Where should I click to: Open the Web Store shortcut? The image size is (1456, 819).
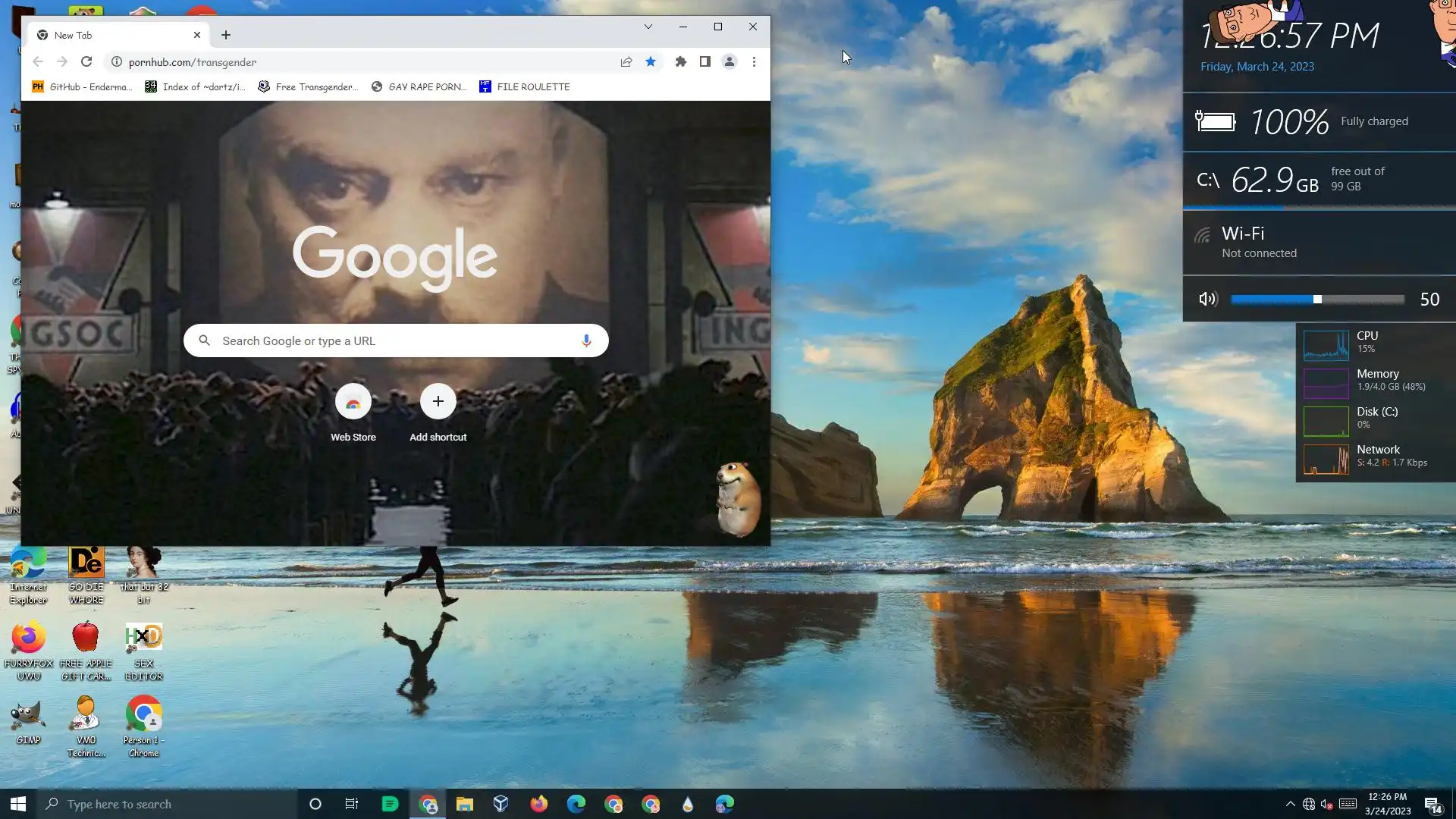pos(353,402)
